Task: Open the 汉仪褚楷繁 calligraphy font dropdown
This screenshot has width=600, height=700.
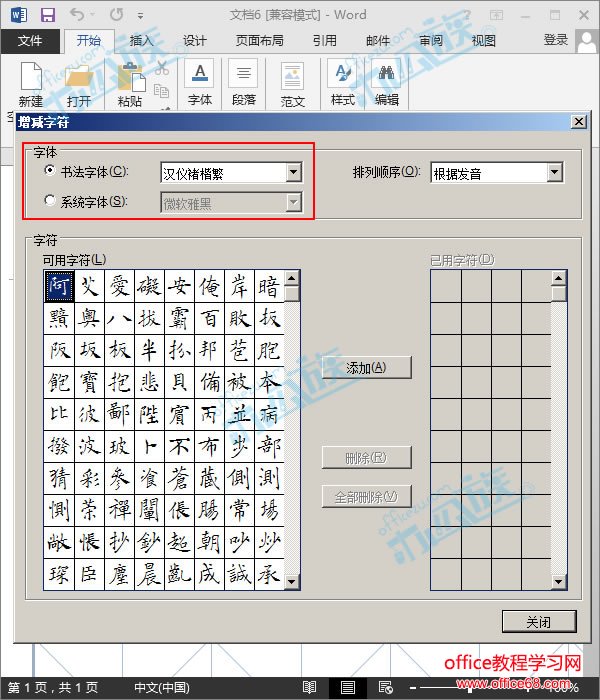Action: [x=294, y=172]
